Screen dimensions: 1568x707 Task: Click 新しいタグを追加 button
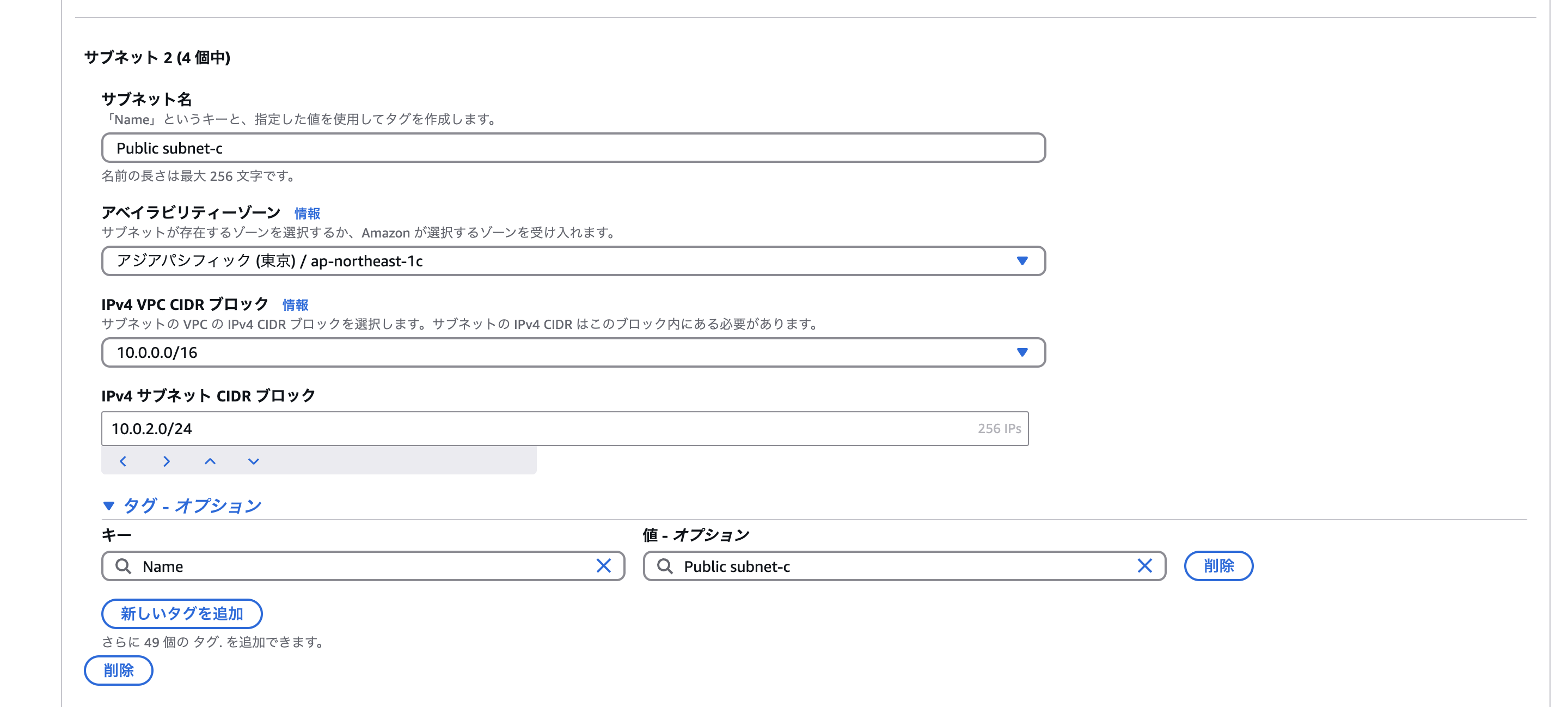[181, 613]
